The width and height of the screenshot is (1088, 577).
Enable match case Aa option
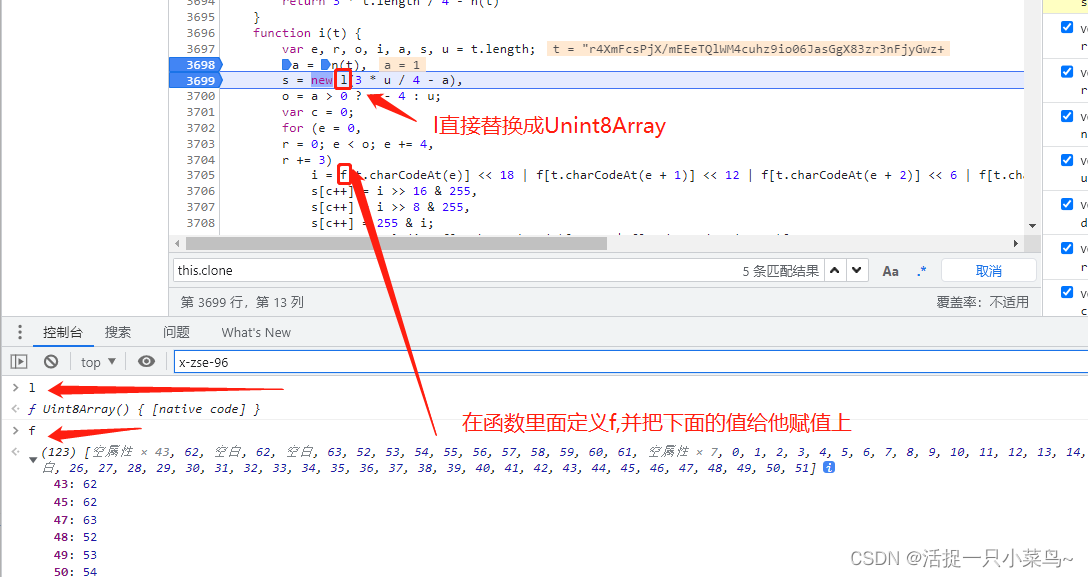(890, 271)
